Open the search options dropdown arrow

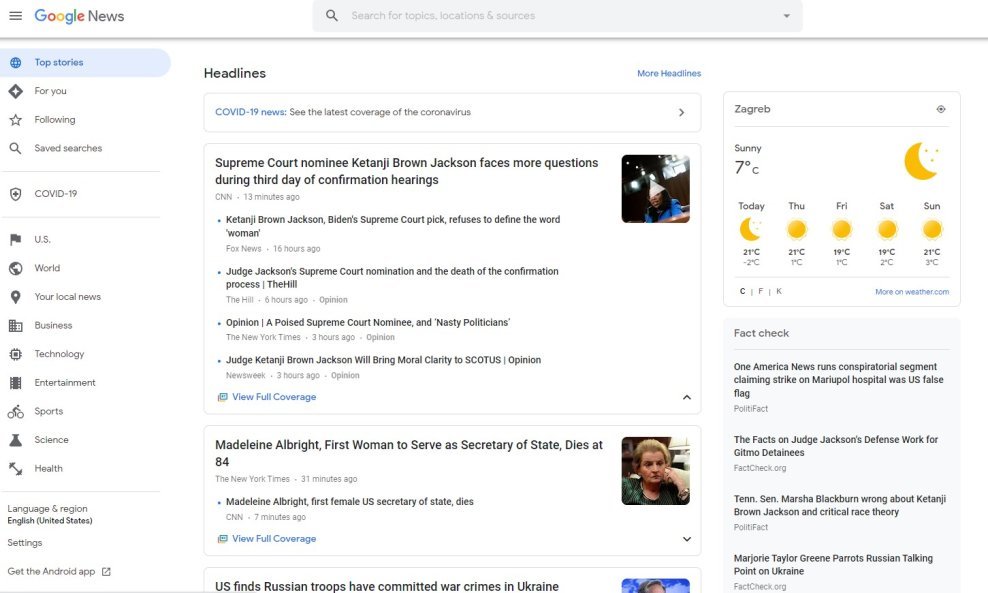786,16
